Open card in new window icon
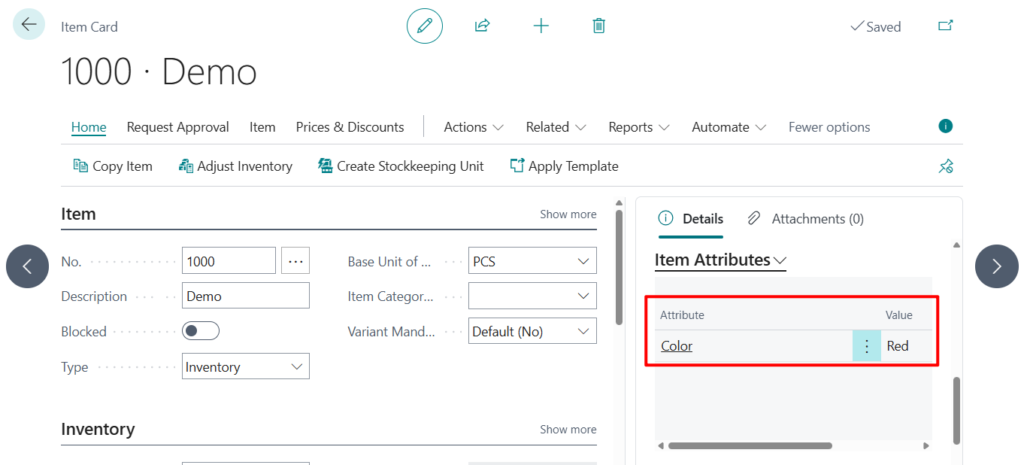The height and width of the screenshot is (465, 1024). [945, 26]
